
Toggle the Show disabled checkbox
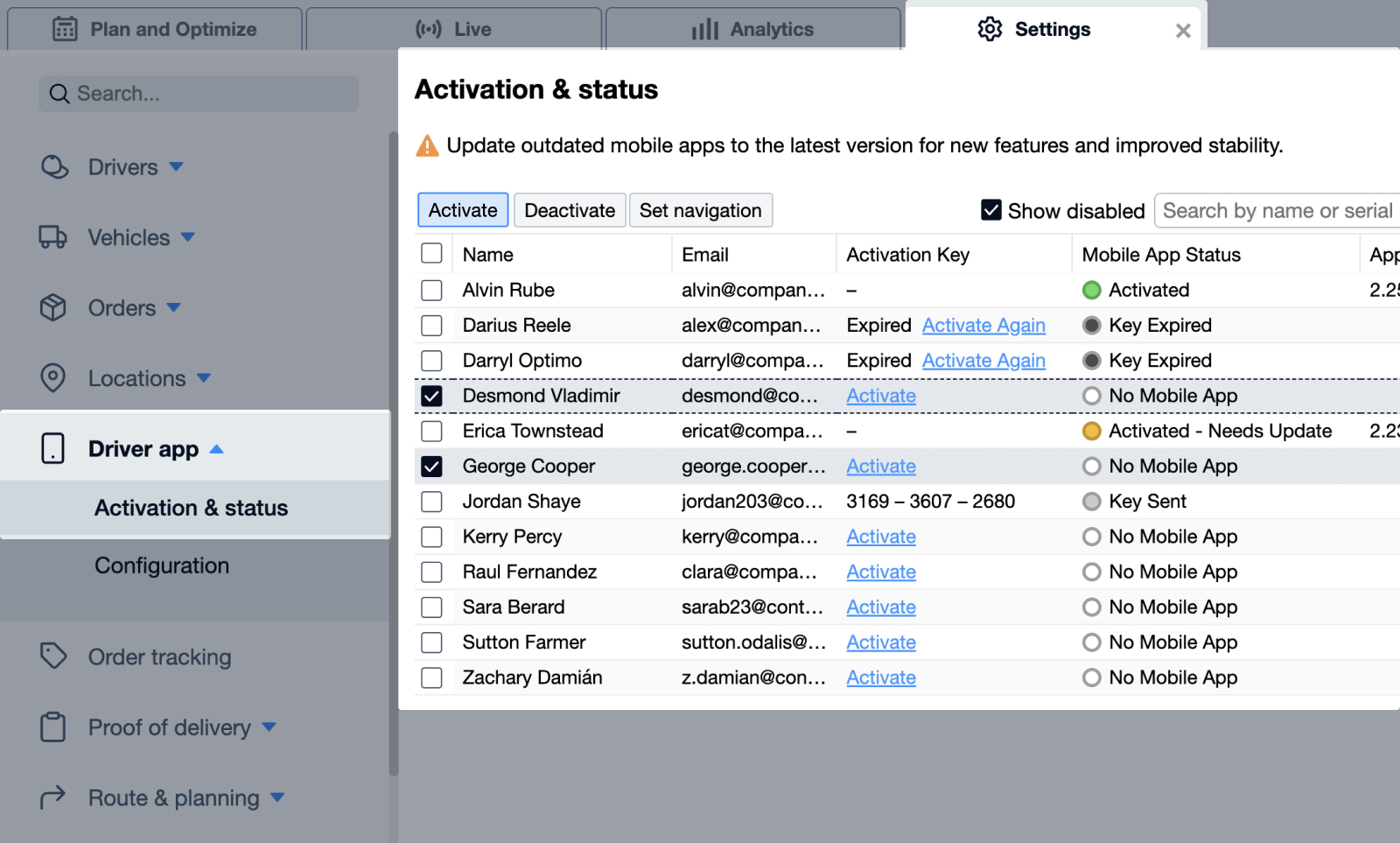990,210
